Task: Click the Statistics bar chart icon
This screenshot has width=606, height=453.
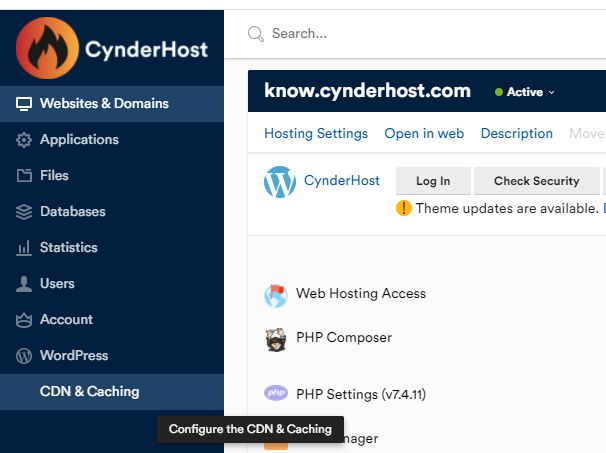Action: tap(24, 248)
